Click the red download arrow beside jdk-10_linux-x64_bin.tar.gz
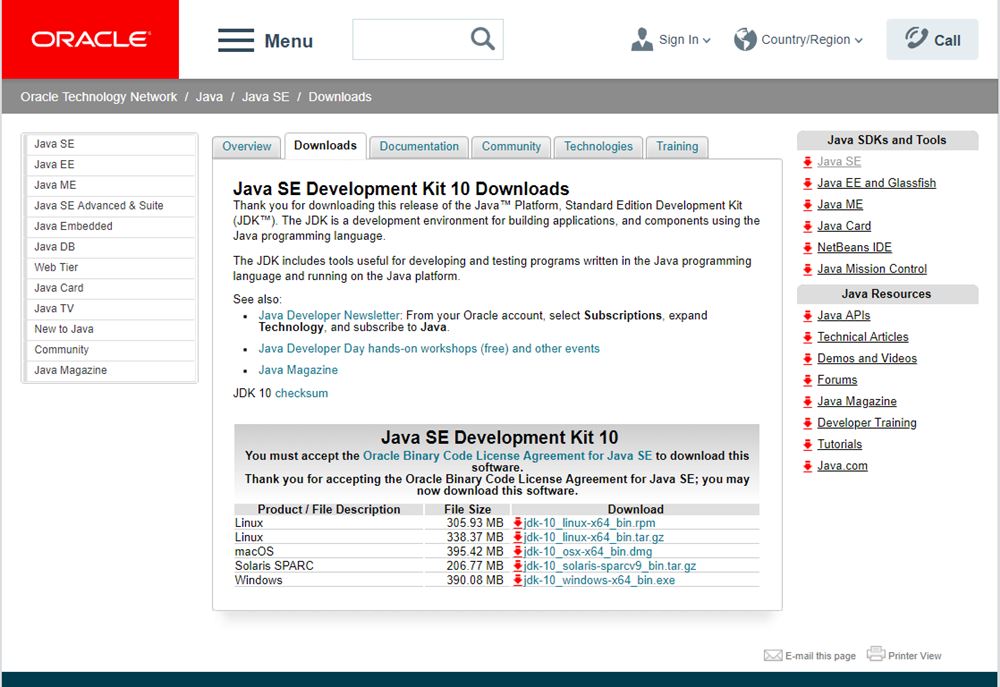 pos(518,537)
